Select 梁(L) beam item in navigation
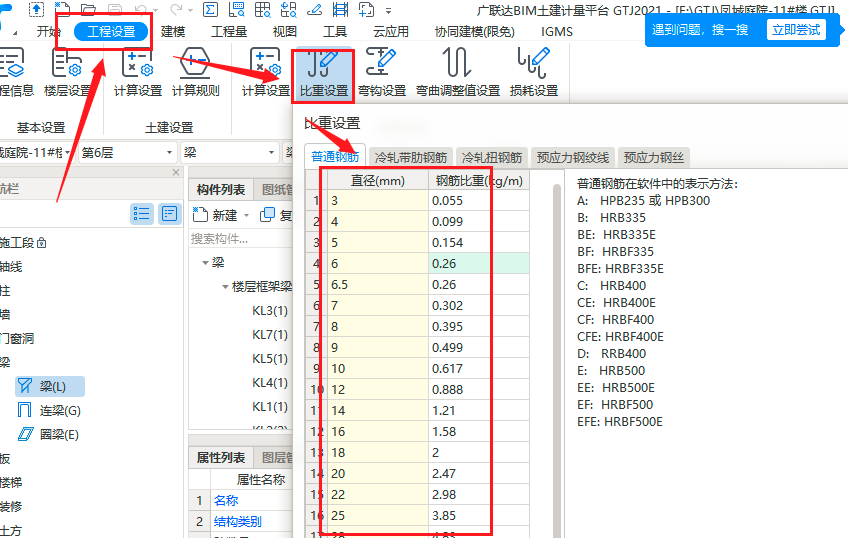The height and width of the screenshot is (538, 848). point(50,387)
